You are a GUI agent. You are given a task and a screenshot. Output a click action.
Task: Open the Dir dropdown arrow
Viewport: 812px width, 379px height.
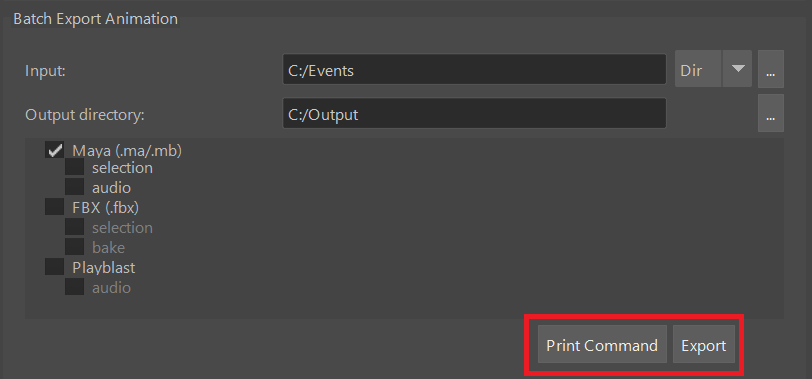[x=737, y=69]
